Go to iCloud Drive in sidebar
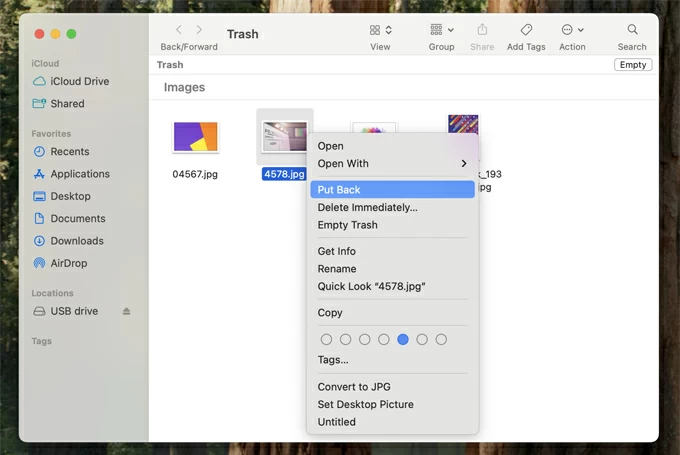 click(x=79, y=81)
